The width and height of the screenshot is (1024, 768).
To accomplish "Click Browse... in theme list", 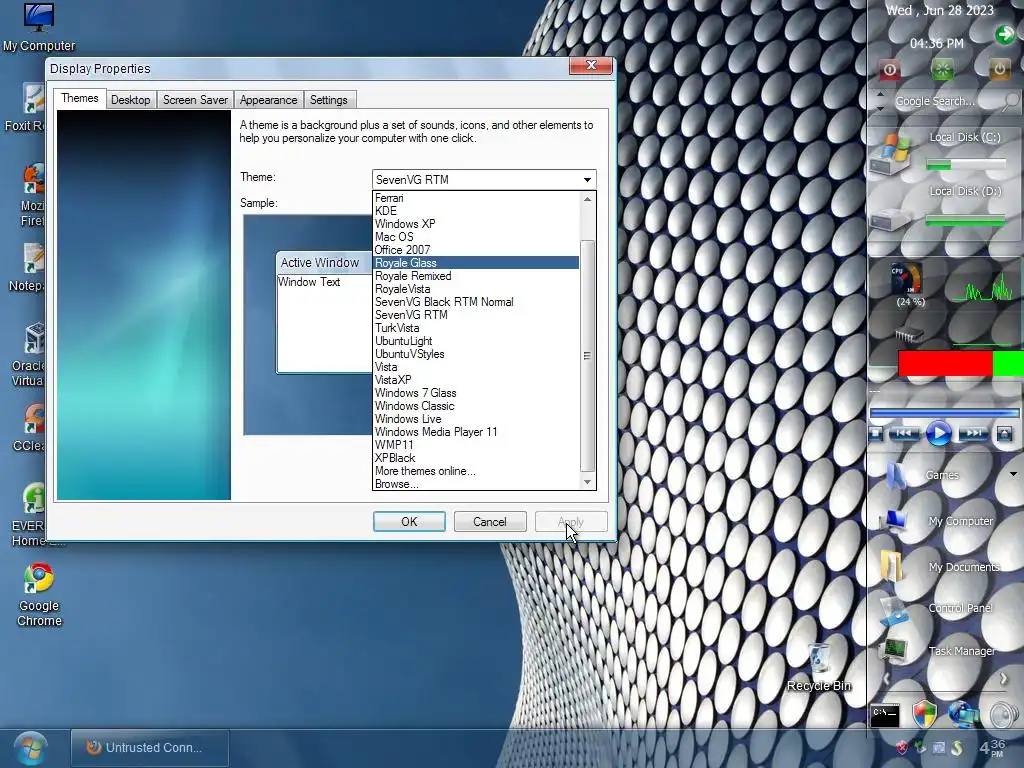I will (x=476, y=484).
